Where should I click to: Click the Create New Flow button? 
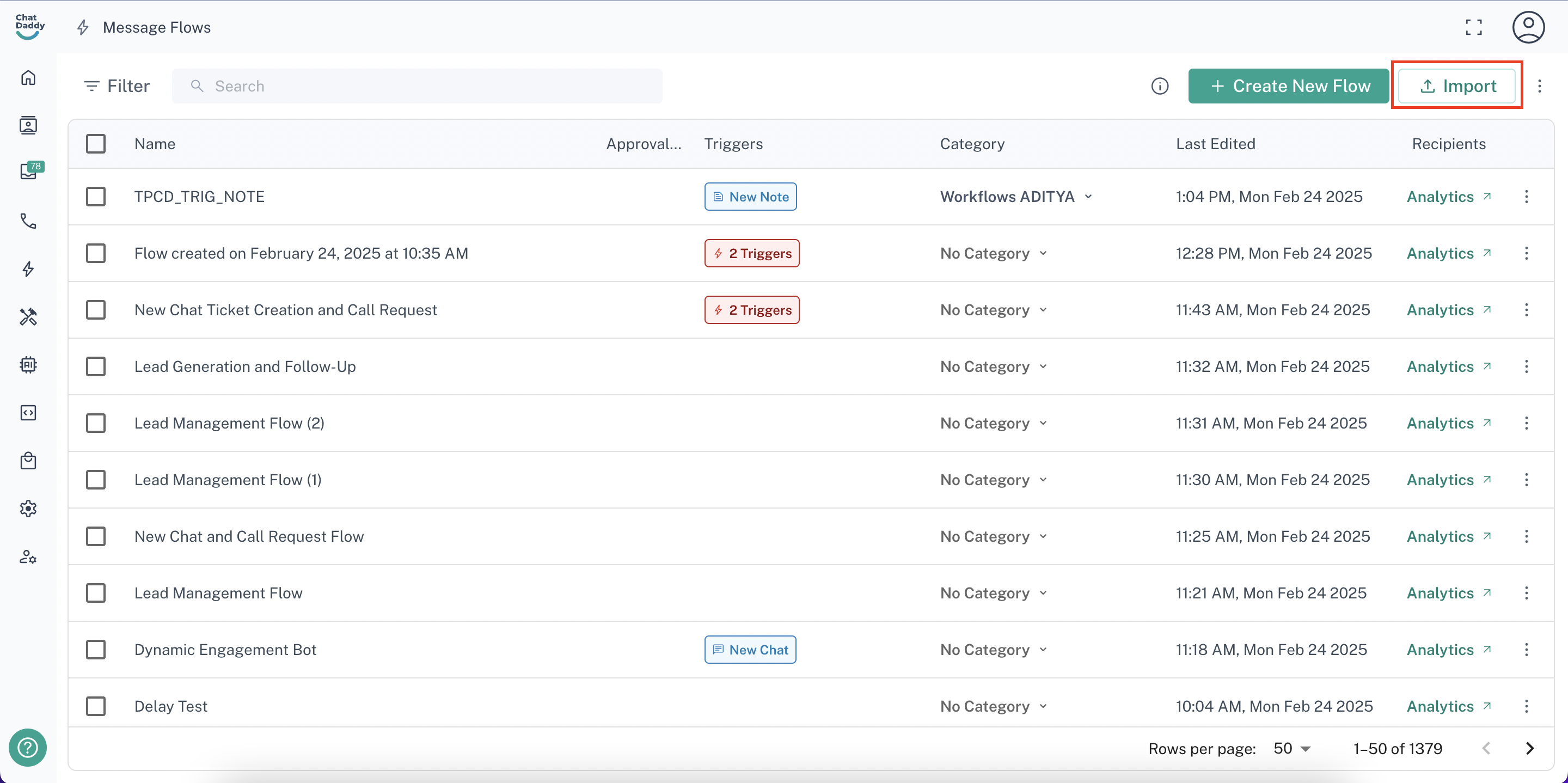[1288, 86]
